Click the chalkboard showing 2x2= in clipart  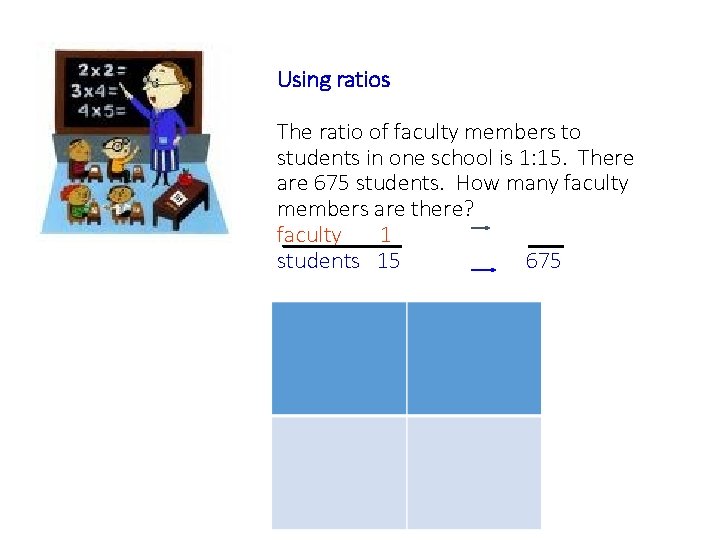[x=129, y=92]
